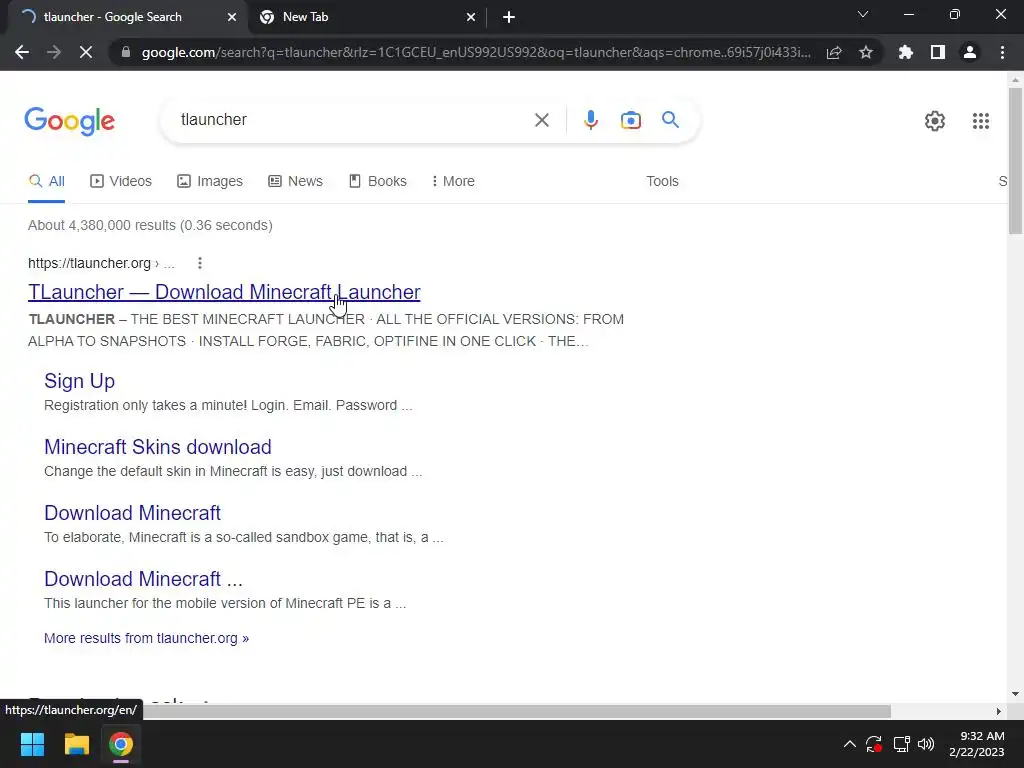
Task: Open Google quick settings gear
Action: (x=935, y=121)
